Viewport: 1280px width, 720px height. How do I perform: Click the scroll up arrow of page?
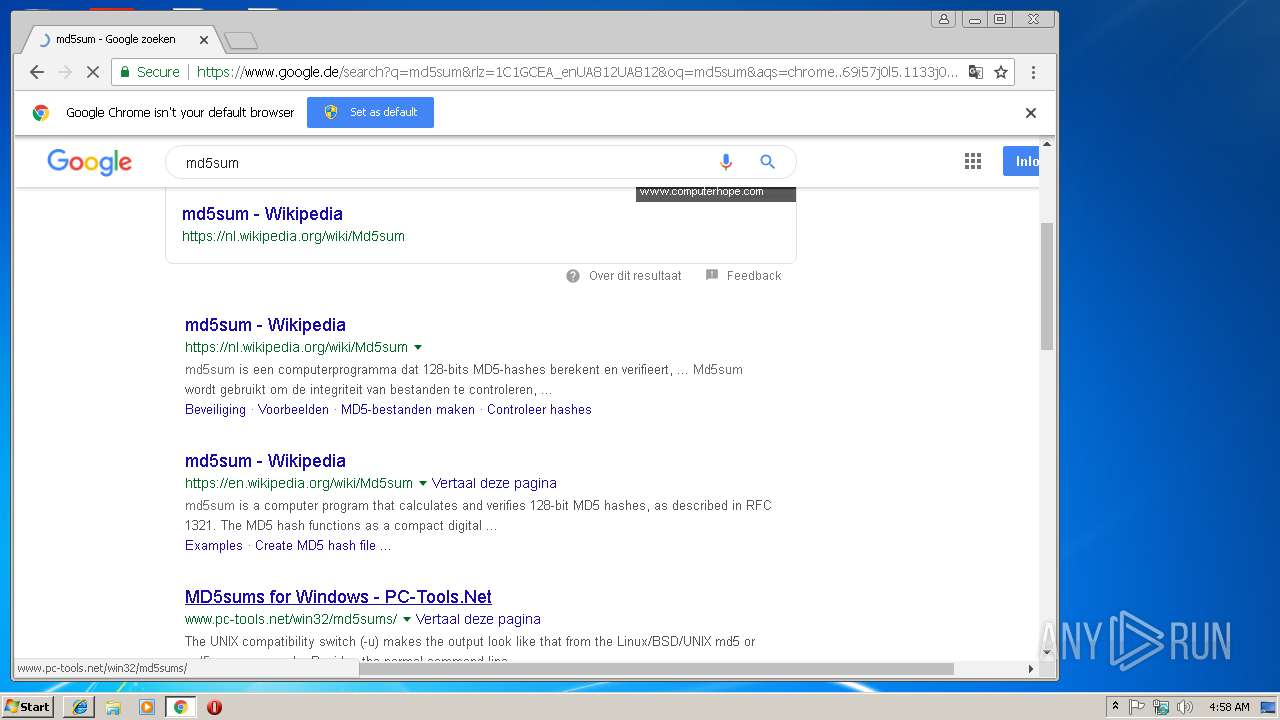pyautogui.click(x=1047, y=144)
